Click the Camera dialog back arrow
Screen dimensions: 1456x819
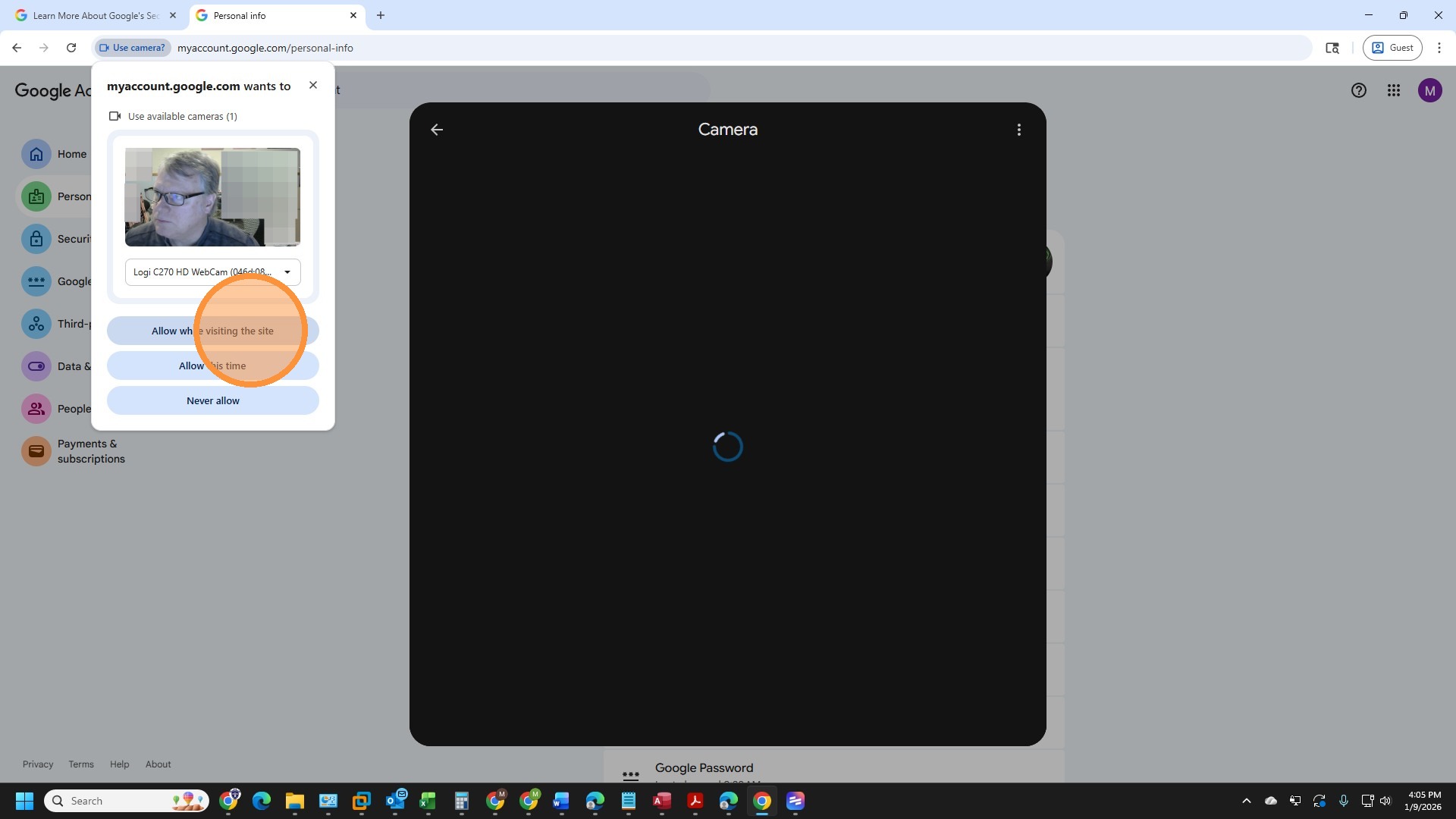click(x=437, y=130)
